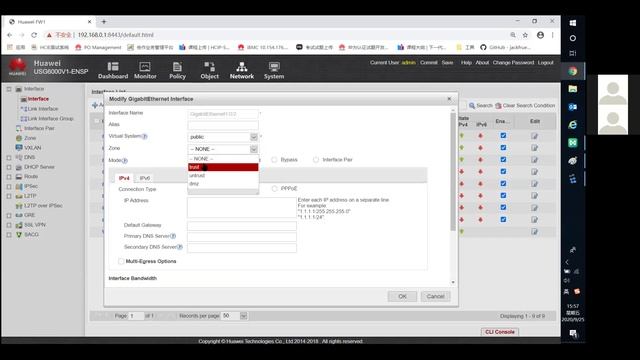Click edit icon in last table row
The width and height of the screenshot is (640, 360).
pos(534,232)
